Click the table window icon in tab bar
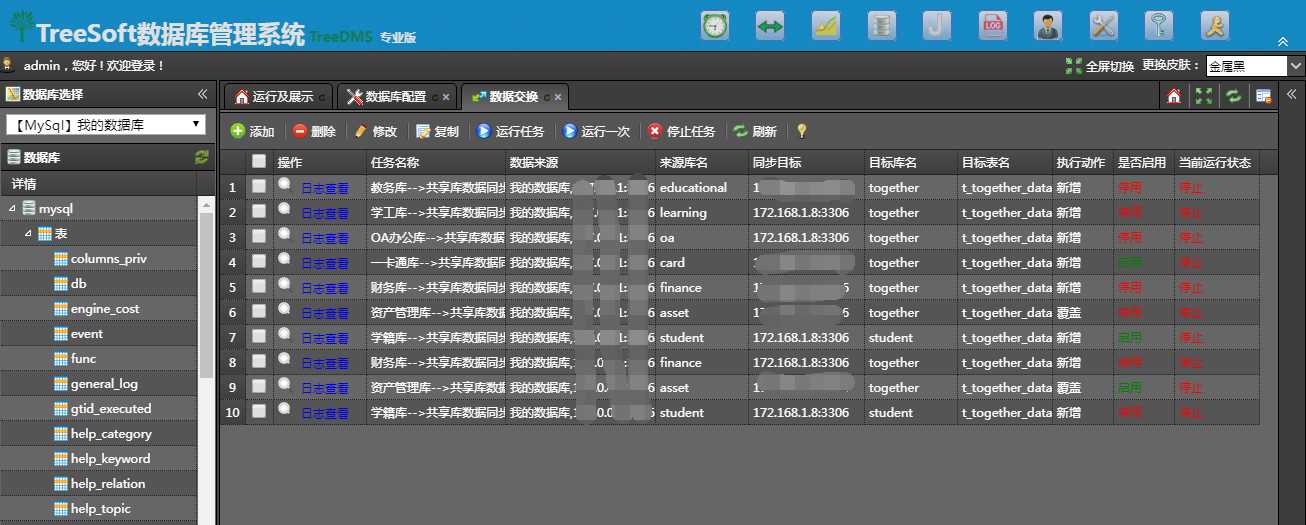Image resolution: width=1306 pixels, height=525 pixels. pos(1264,96)
